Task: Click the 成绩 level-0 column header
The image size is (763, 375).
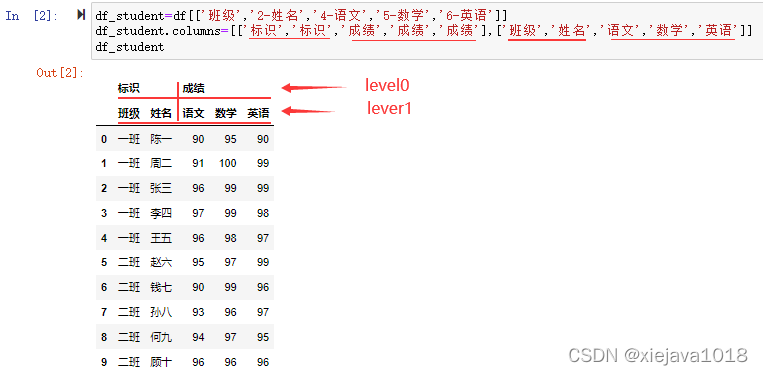Action: (193, 89)
